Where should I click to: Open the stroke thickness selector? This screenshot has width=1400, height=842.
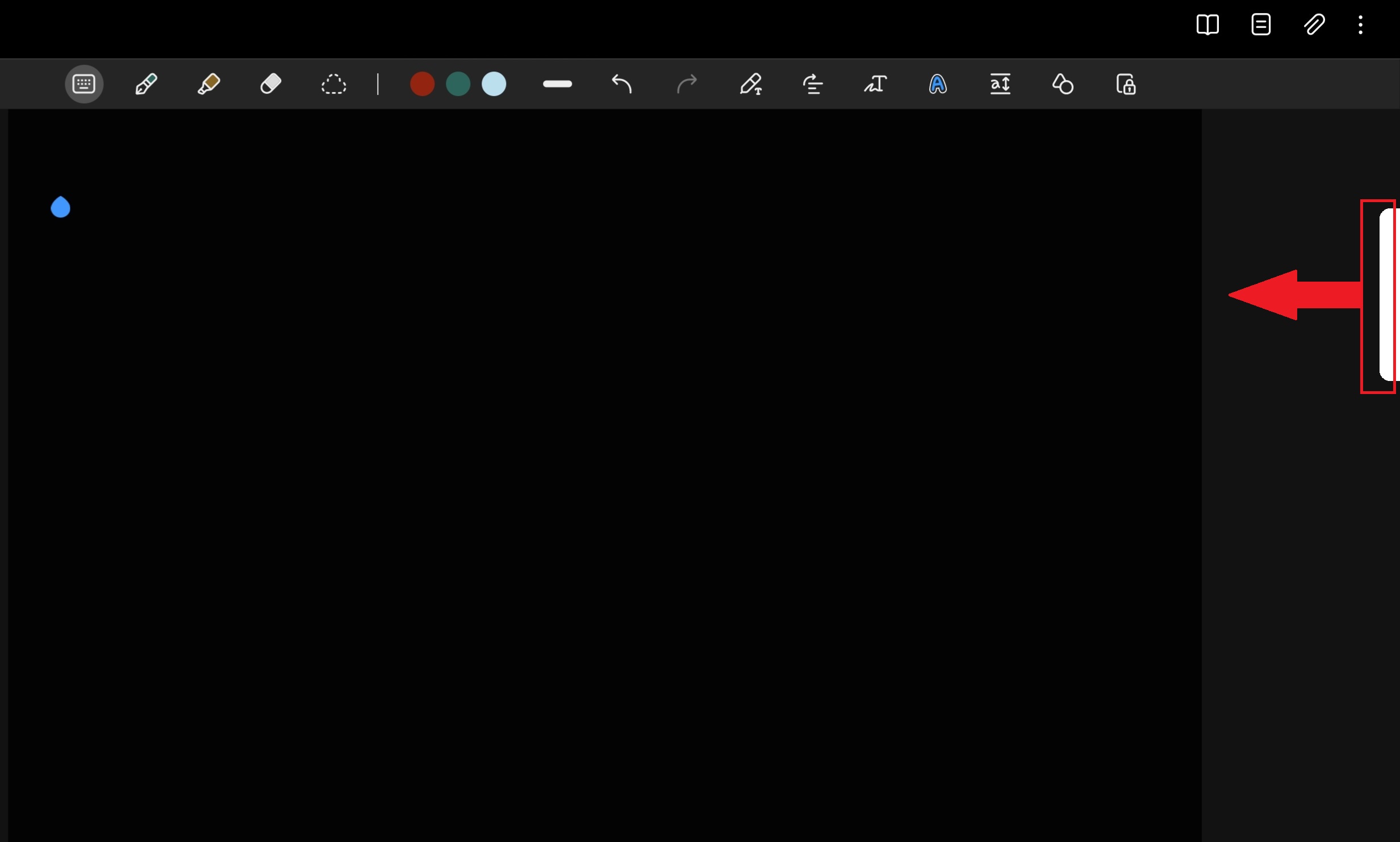pyautogui.click(x=557, y=84)
